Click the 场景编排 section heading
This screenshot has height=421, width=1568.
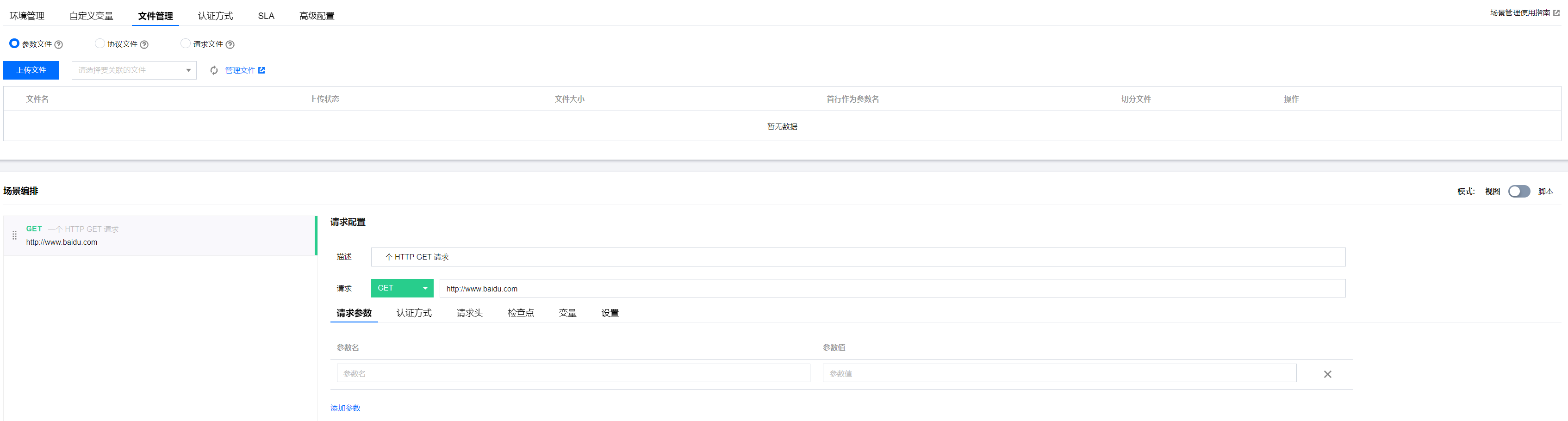21,191
